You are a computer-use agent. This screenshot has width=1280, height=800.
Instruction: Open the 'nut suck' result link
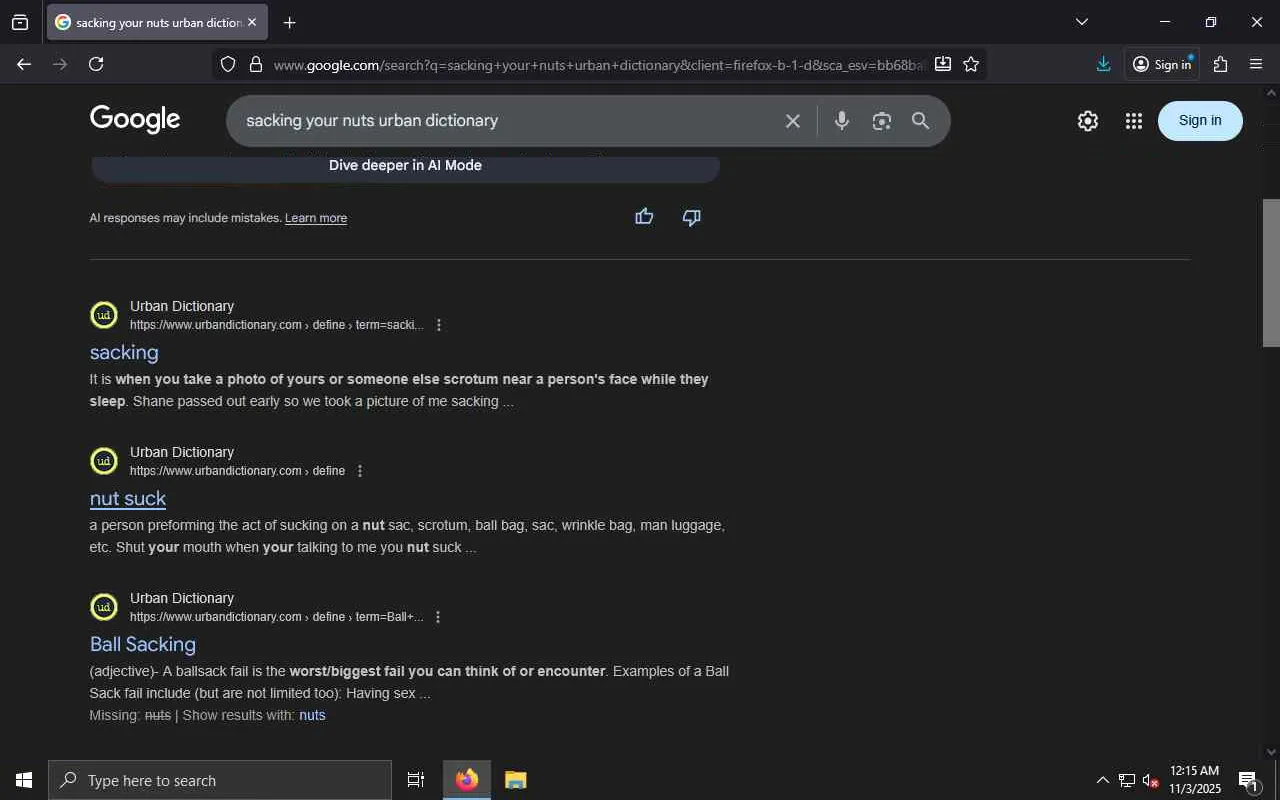[x=128, y=498]
